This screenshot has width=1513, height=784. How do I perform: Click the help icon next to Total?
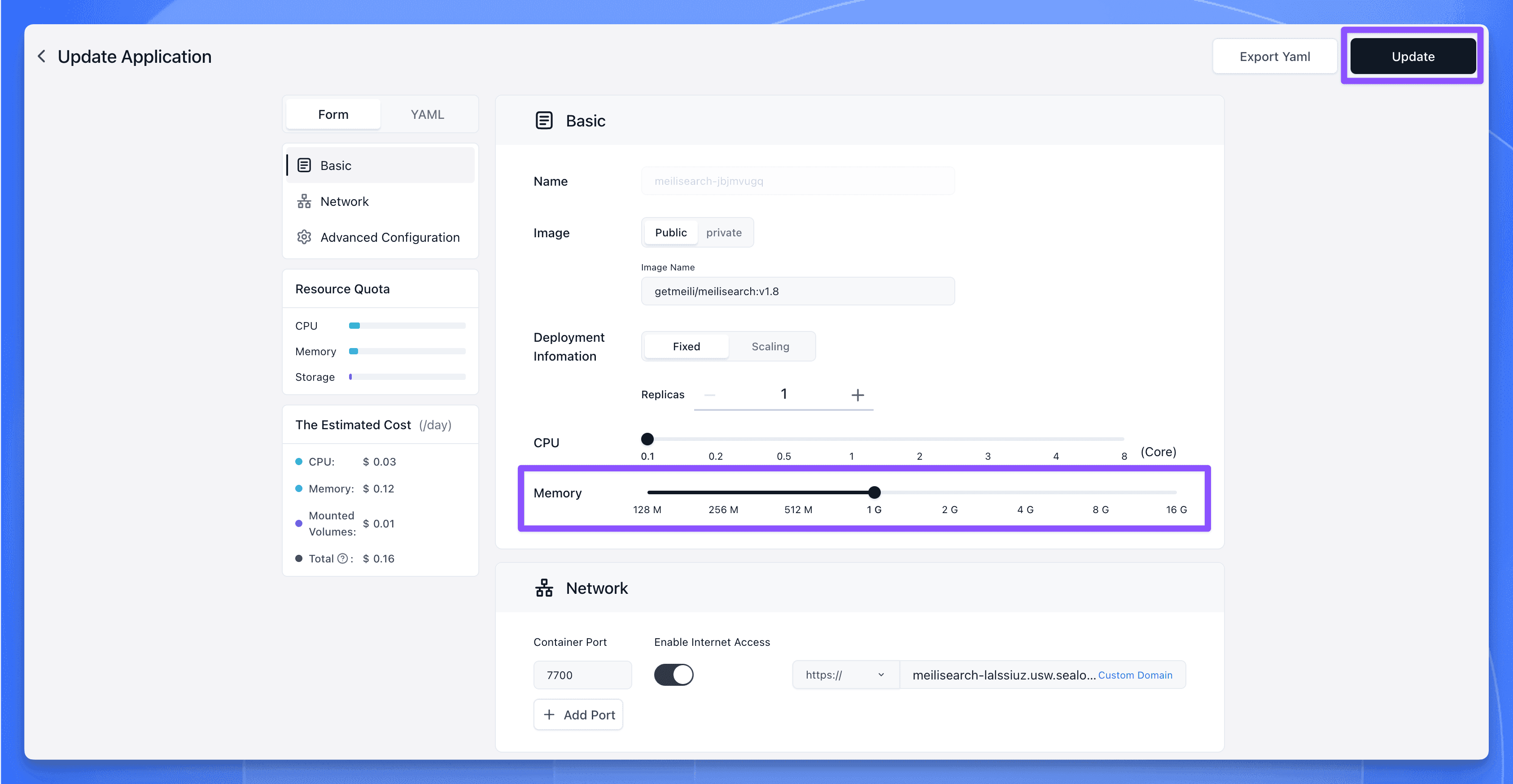tap(343, 558)
